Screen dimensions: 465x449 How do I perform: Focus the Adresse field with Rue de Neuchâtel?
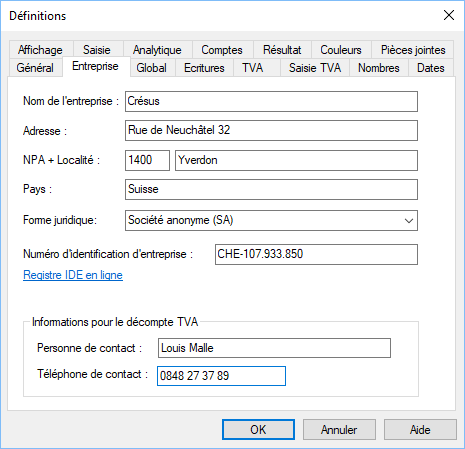coord(271,130)
